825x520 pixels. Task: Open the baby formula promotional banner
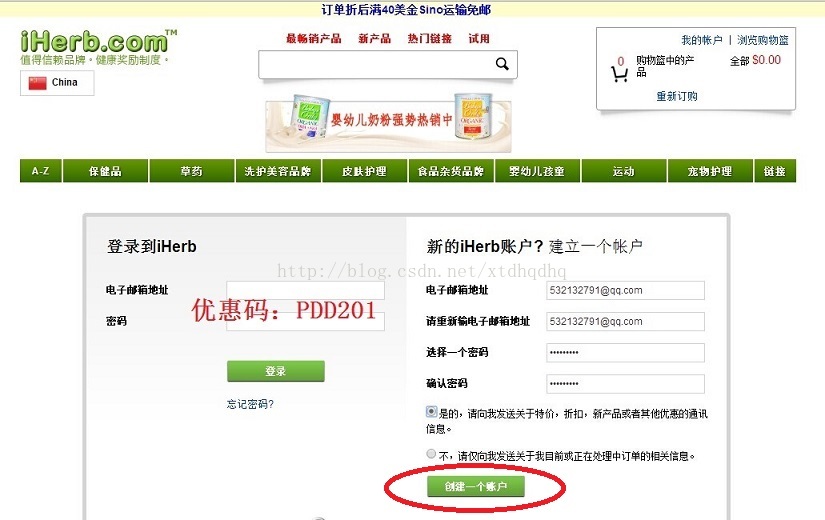pos(388,123)
